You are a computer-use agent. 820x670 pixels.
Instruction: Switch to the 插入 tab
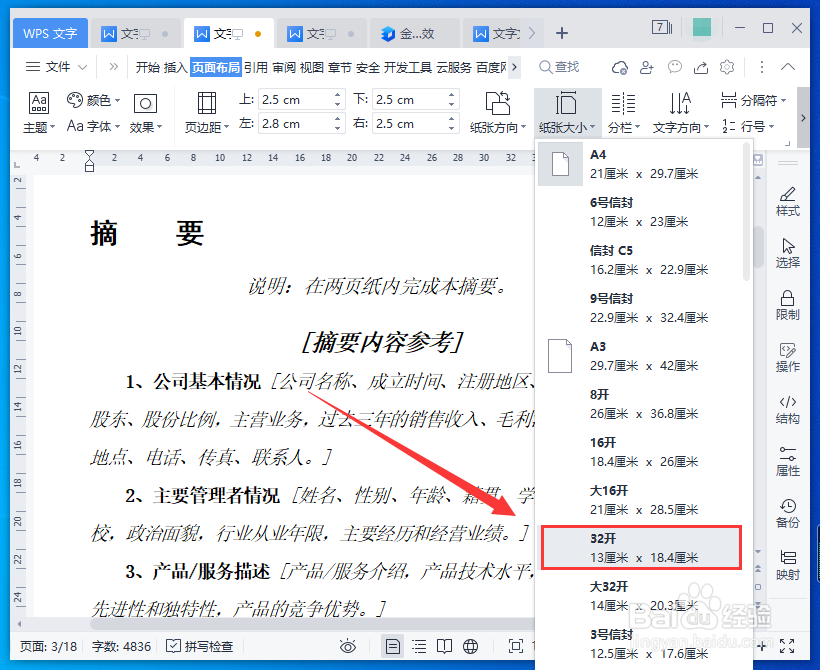click(175, 67)
